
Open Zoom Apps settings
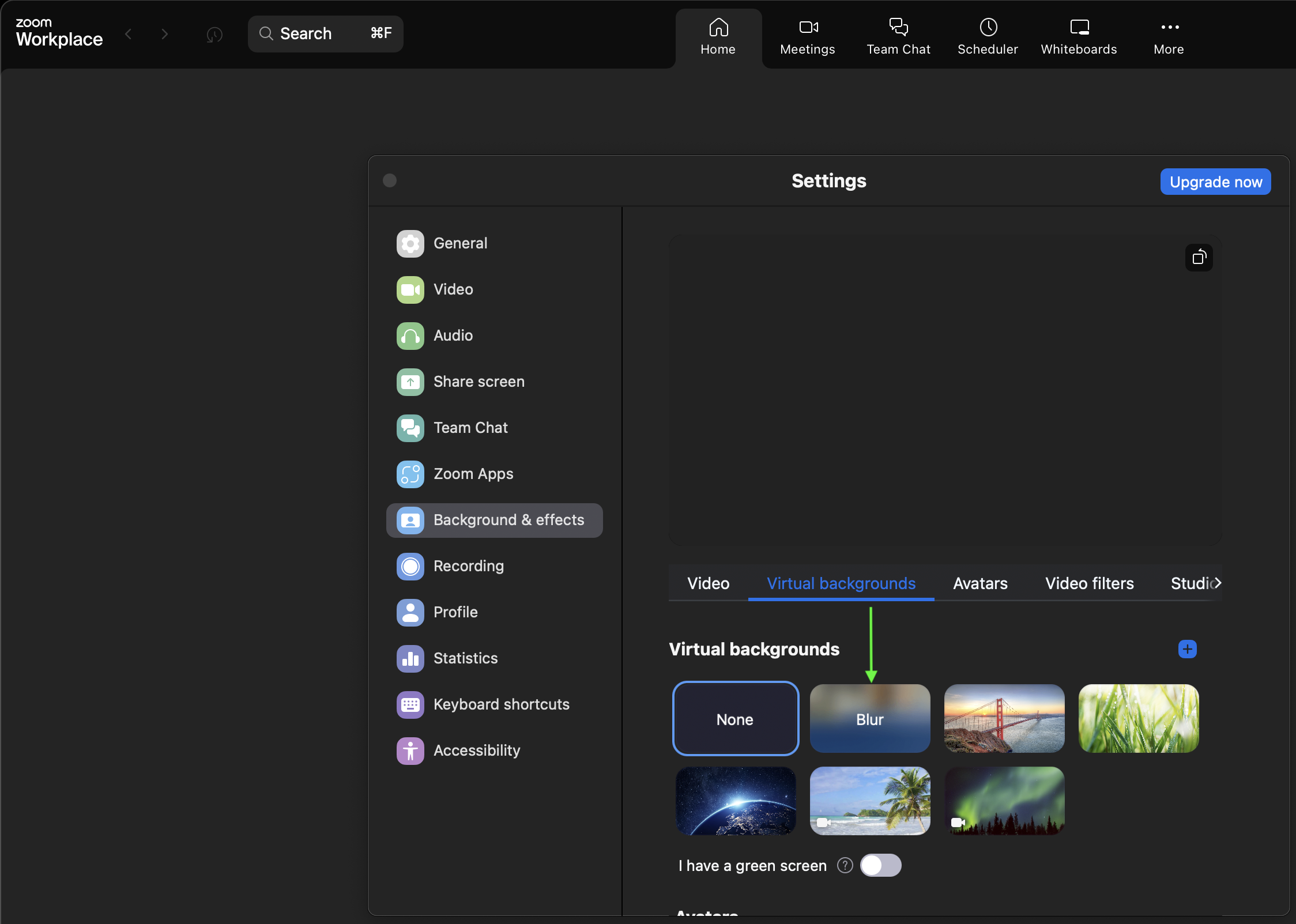pos(473,474)
